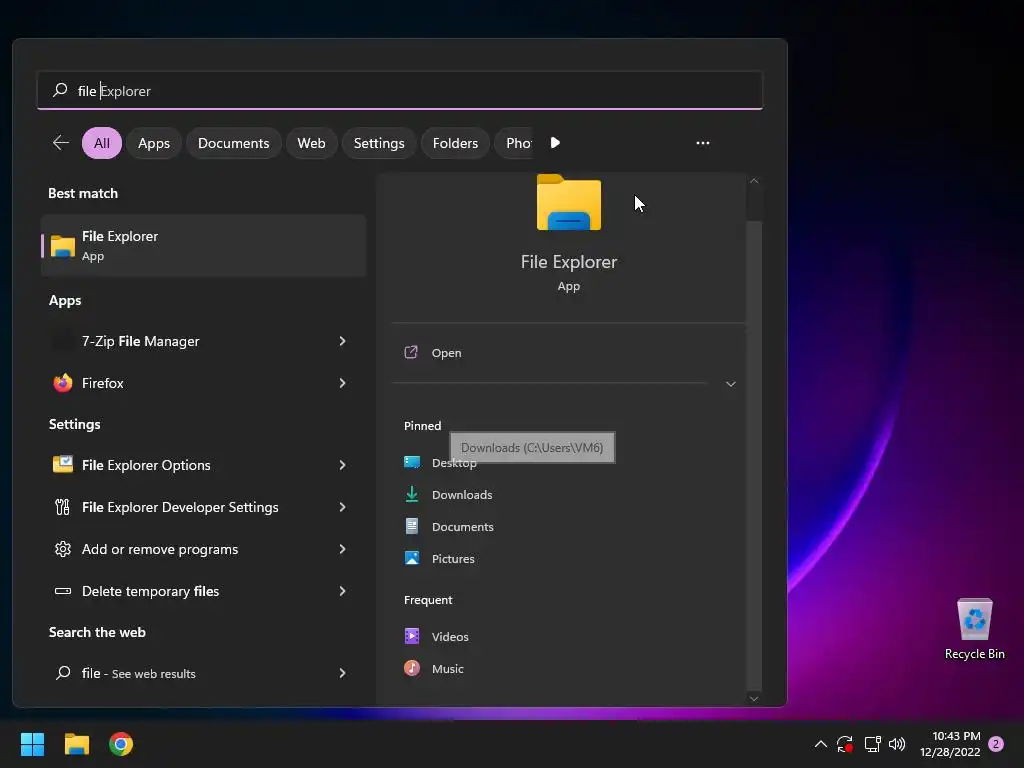
Task: Click 'Add or remove programs' text
Action: point(159,549)
